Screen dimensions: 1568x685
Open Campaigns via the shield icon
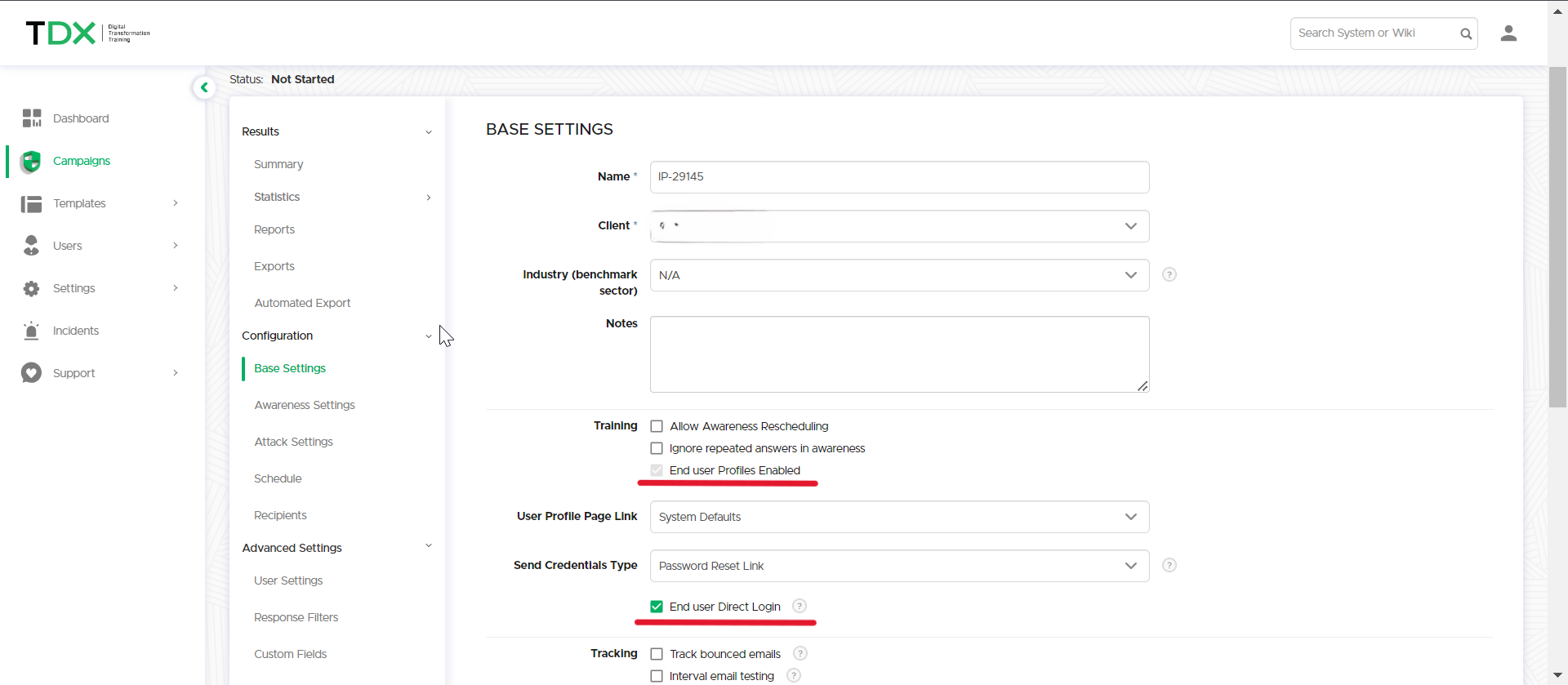31,162
